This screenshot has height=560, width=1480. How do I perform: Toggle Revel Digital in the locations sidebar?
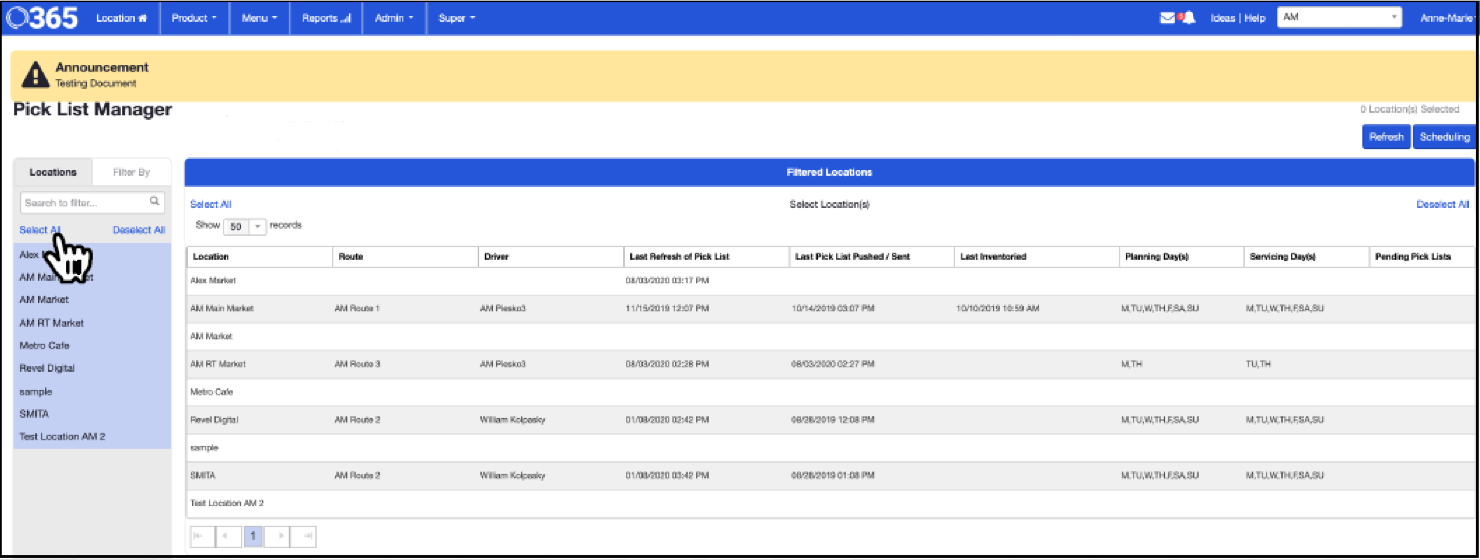(x=47, y=368)
